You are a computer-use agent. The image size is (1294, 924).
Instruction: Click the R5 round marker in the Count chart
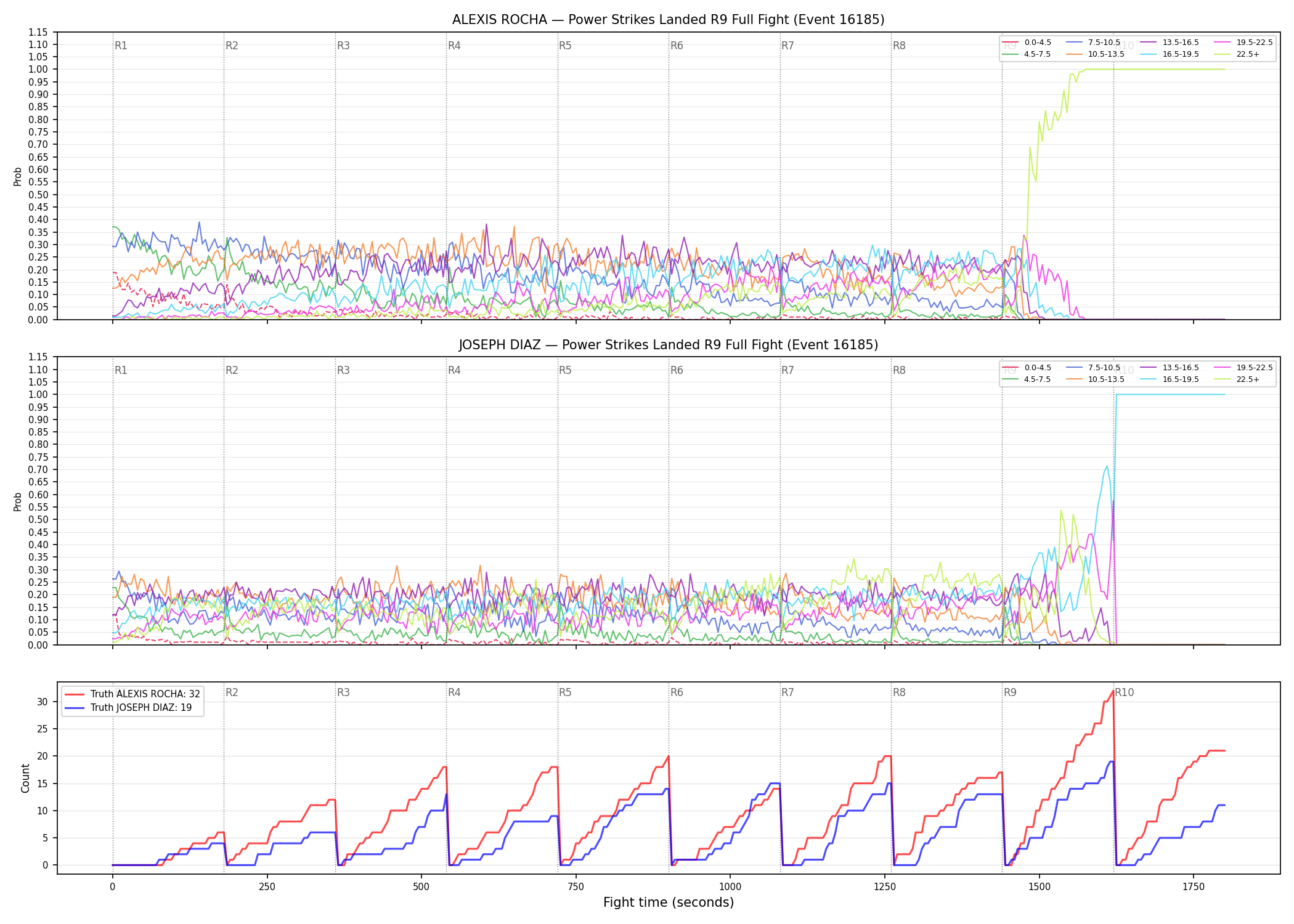pyautogui.click(x=565, y=692)
